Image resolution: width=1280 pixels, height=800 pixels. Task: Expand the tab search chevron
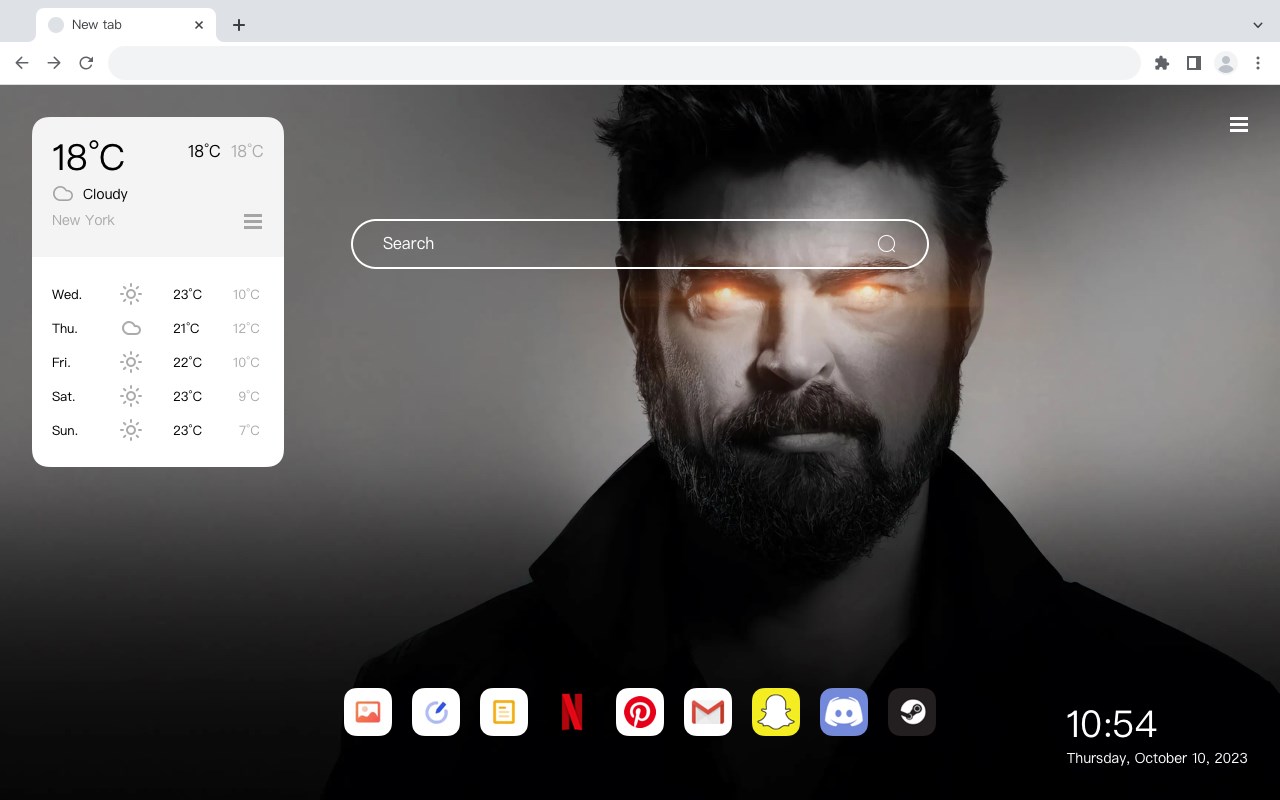tap(1258, 25)
